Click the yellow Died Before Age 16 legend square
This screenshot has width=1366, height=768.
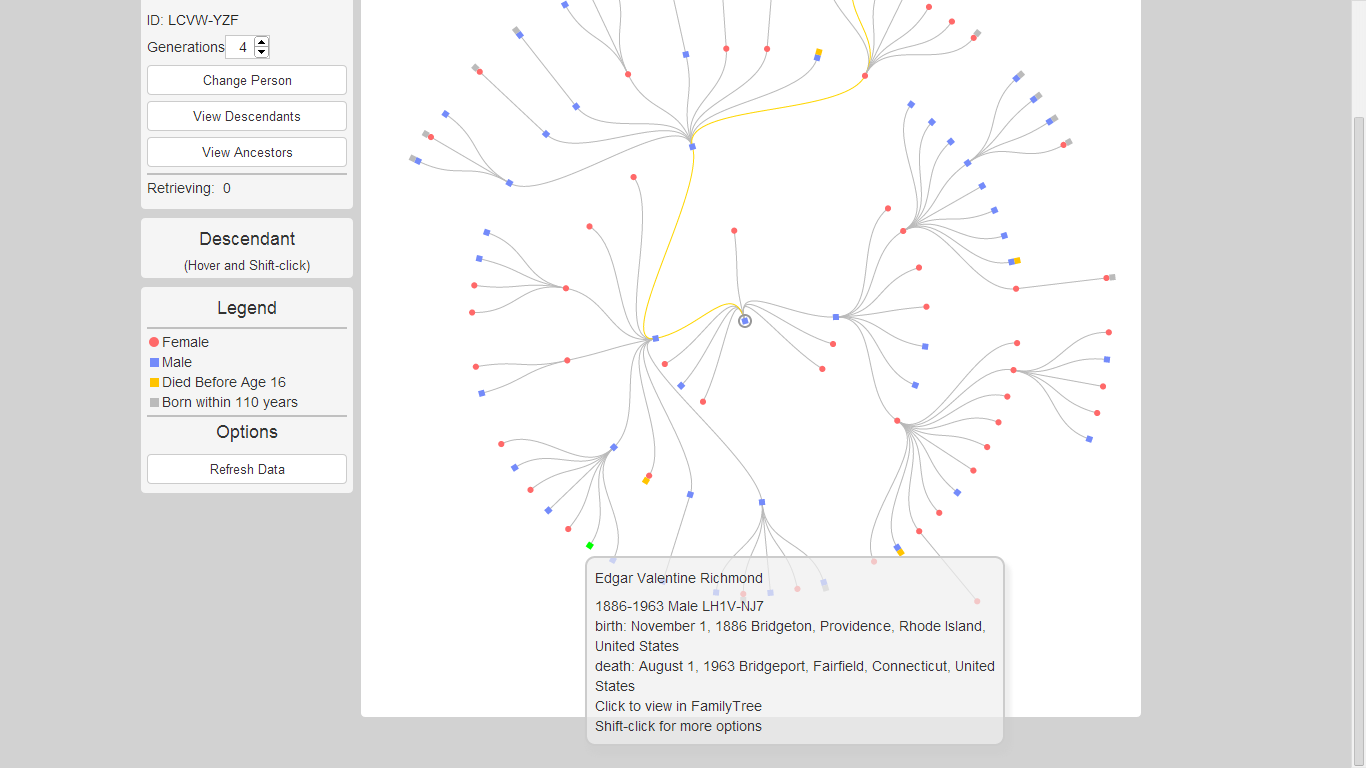pyautogui.click(x=153, y=382)
